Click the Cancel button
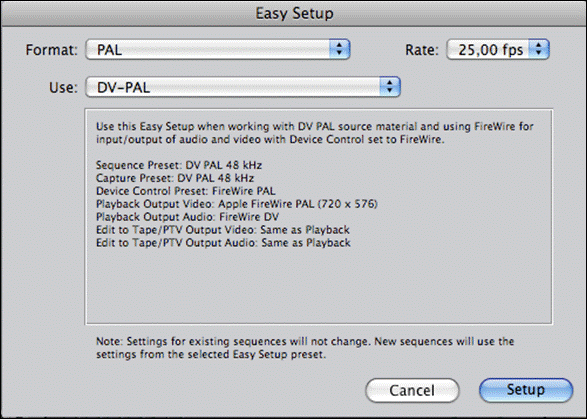587x419 pixels. (x=412, y=391)
